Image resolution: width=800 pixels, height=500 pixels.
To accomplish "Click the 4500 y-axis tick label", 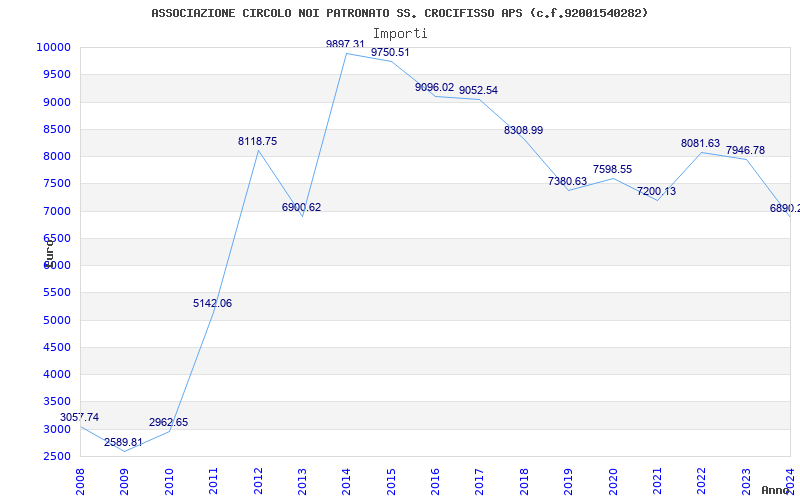I will tap(56, 347).
